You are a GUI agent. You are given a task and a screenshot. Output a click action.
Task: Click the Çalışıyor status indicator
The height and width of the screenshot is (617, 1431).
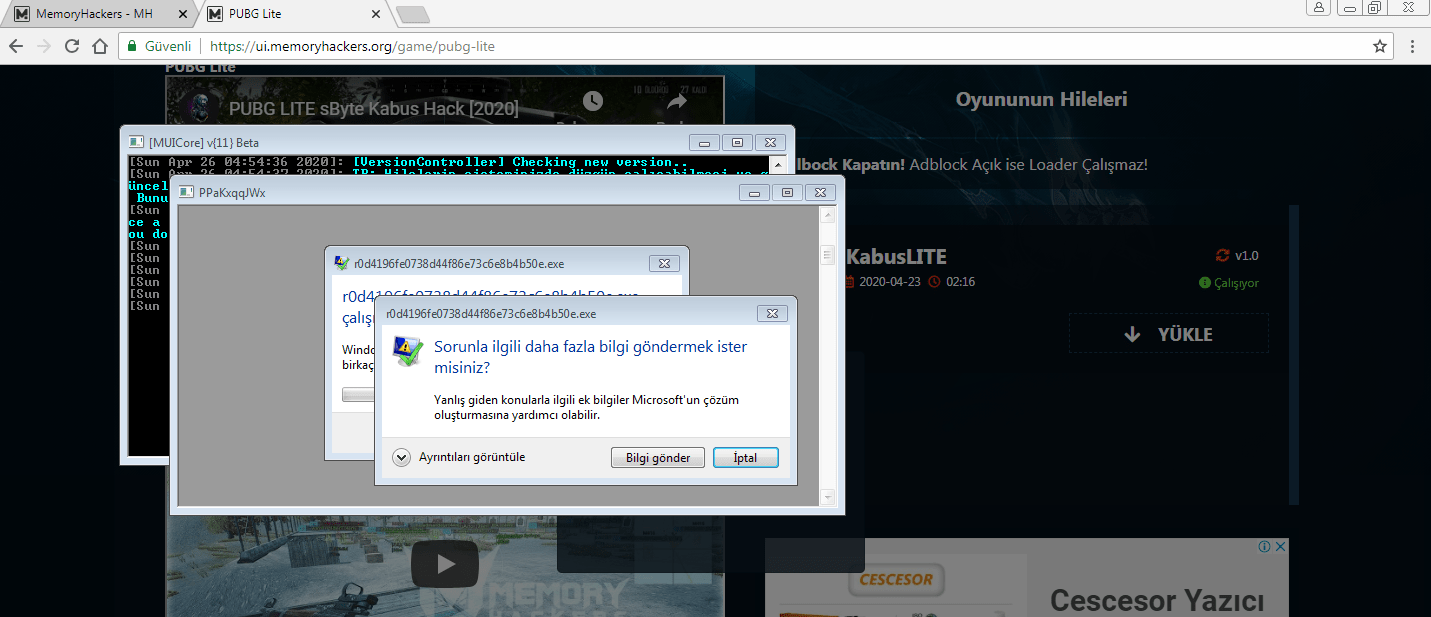point(1229,283)
